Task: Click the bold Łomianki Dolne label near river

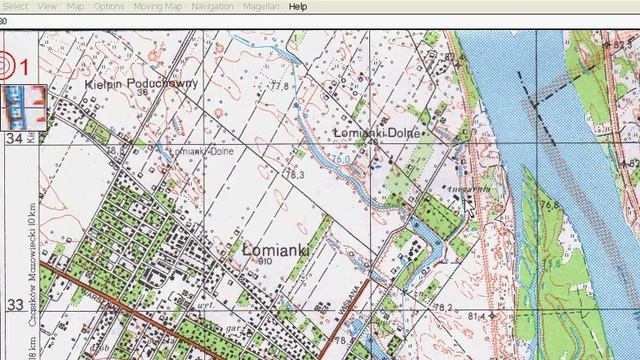Action: tap(377, 133)
